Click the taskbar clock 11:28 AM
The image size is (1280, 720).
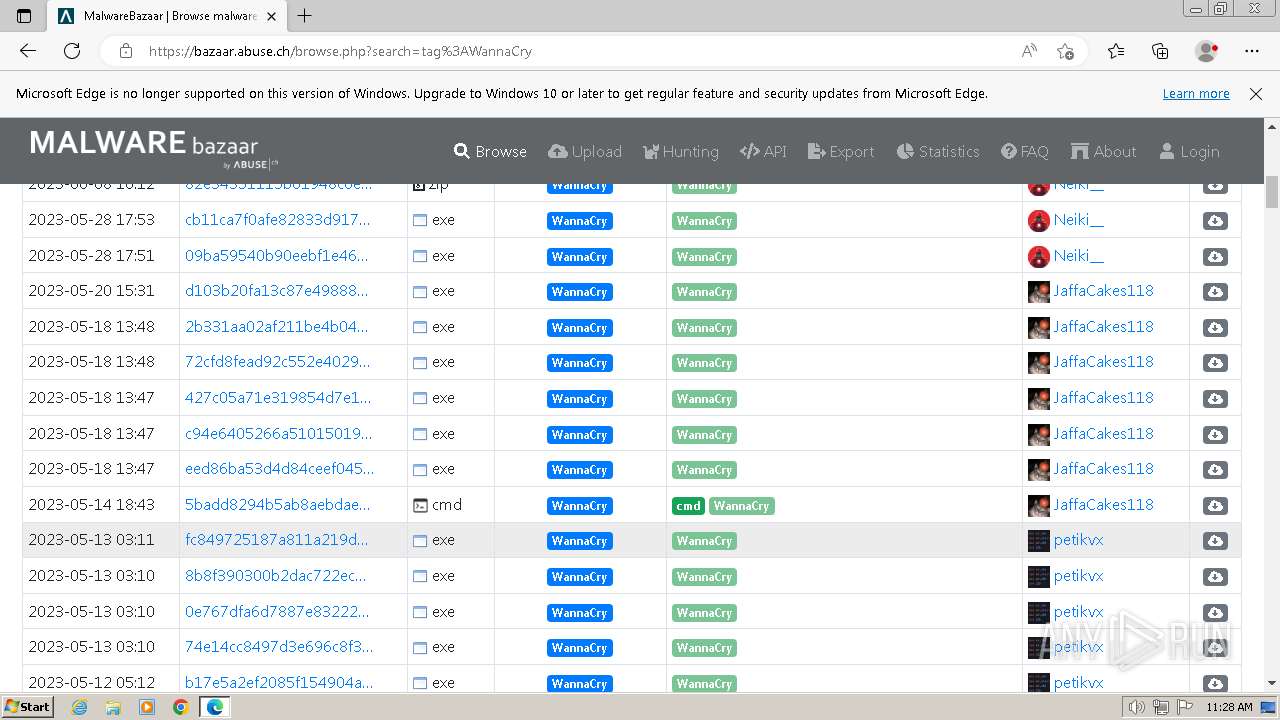[1229, 707]
